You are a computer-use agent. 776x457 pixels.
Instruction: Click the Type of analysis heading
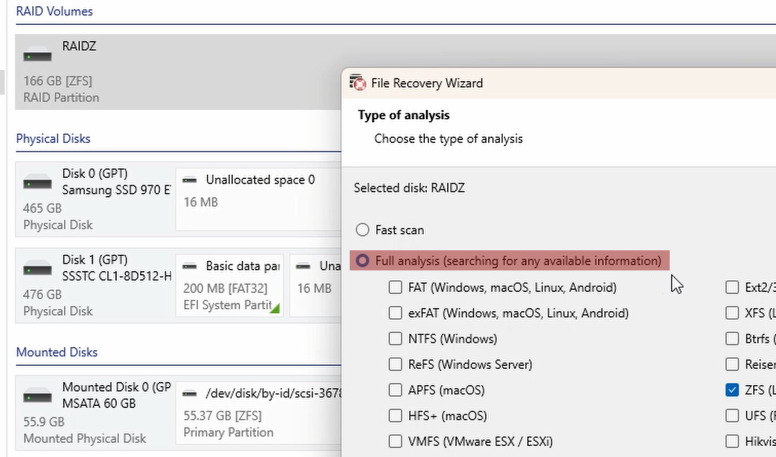[404, 115]
